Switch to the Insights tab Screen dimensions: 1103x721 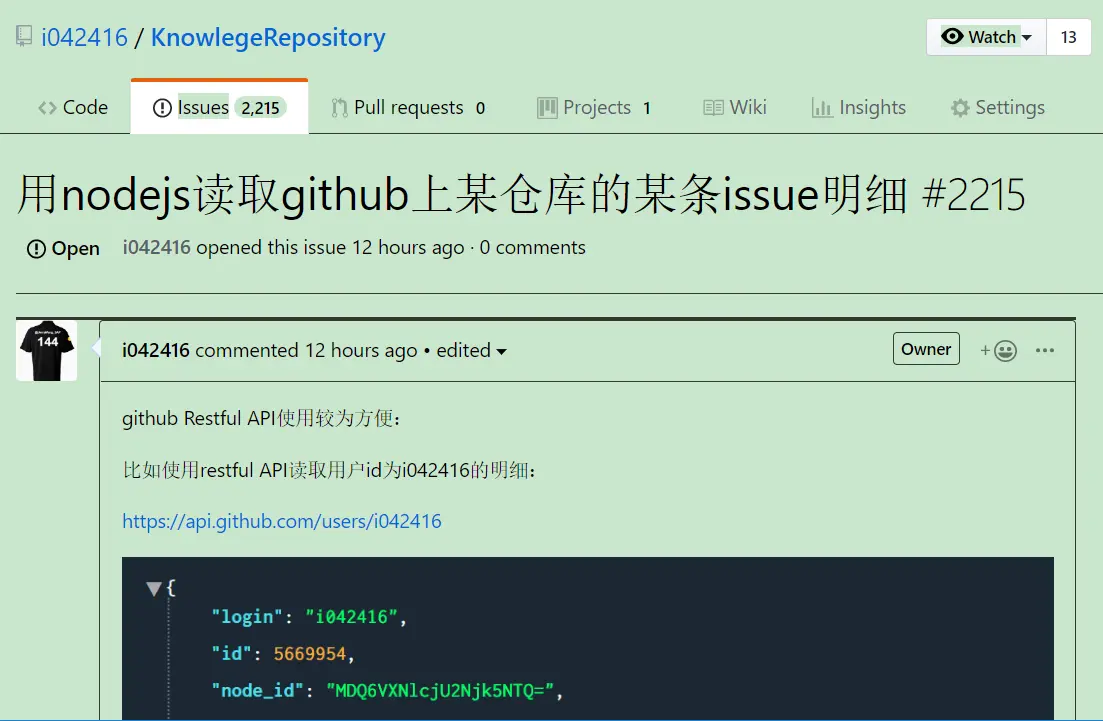tap(859, 108)
